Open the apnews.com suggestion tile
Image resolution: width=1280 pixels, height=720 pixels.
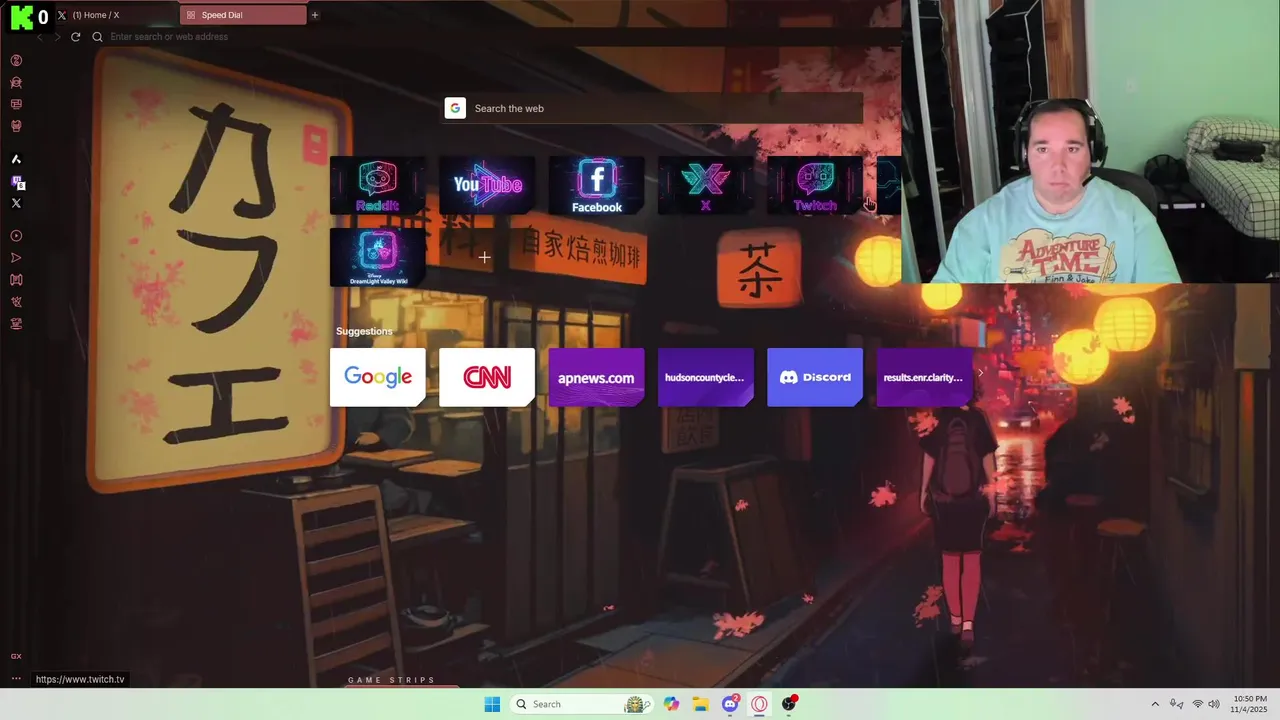pyautogui.click(x=596, y=377)
